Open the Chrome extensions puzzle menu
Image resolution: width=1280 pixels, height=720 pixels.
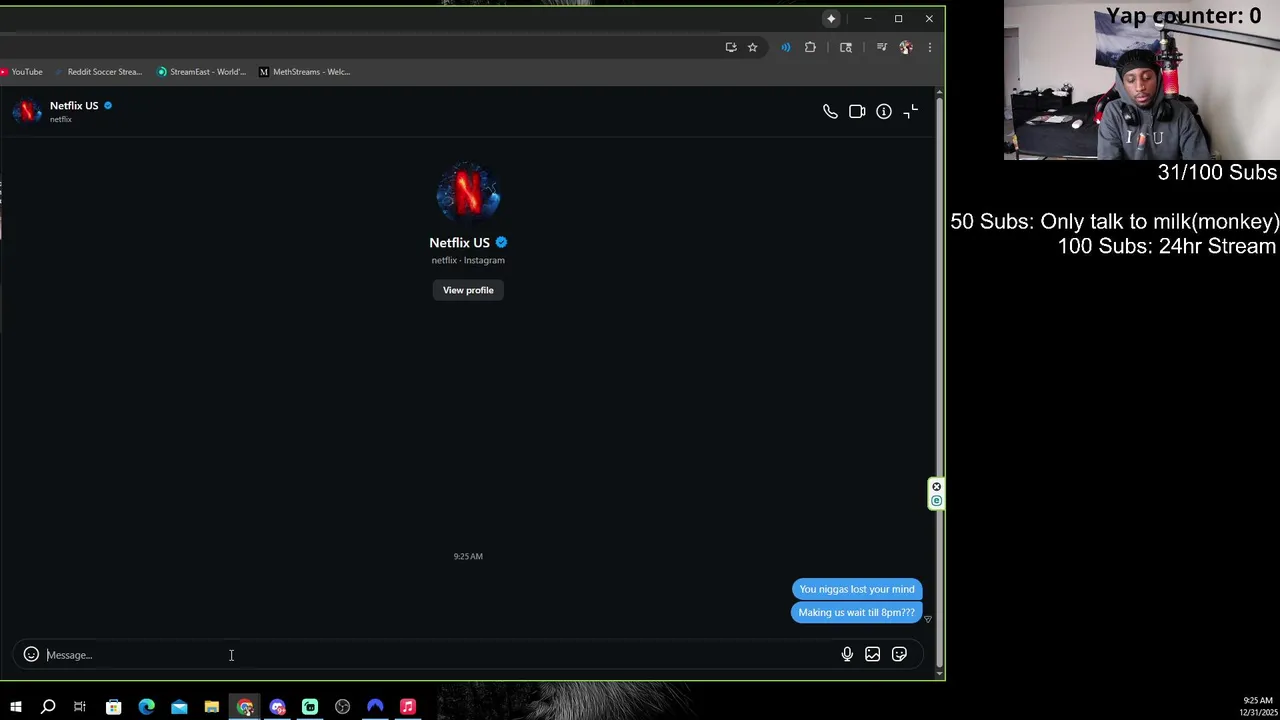click(x=810, y=47)
